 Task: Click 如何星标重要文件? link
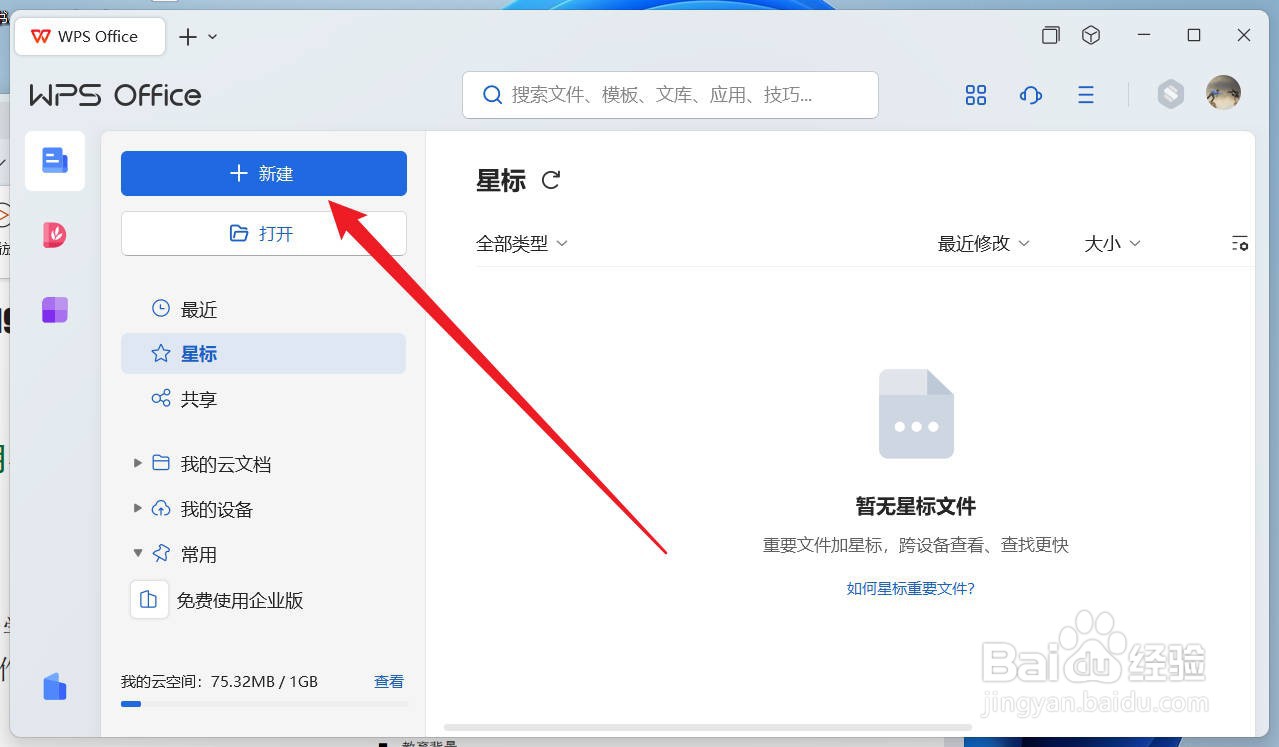tap(911, 588)
